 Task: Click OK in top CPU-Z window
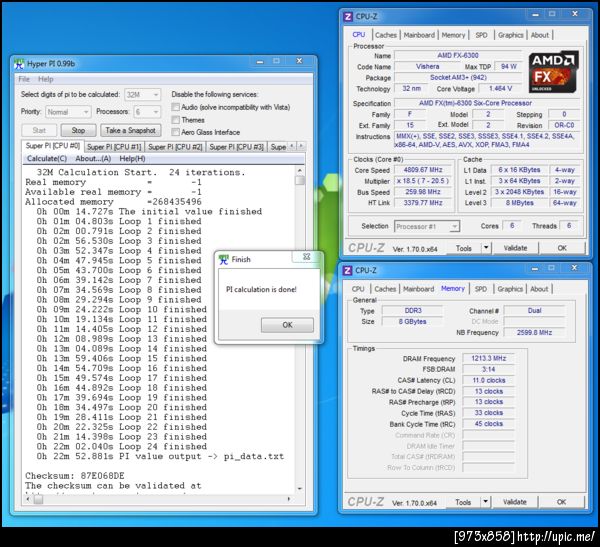pyautogui.click(x=562, y=248)
